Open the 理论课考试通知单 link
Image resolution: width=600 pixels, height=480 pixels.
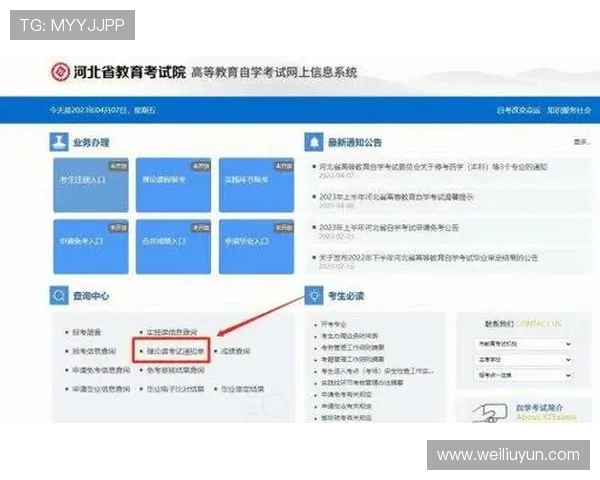pyautogui.click(x=176, y=351)
